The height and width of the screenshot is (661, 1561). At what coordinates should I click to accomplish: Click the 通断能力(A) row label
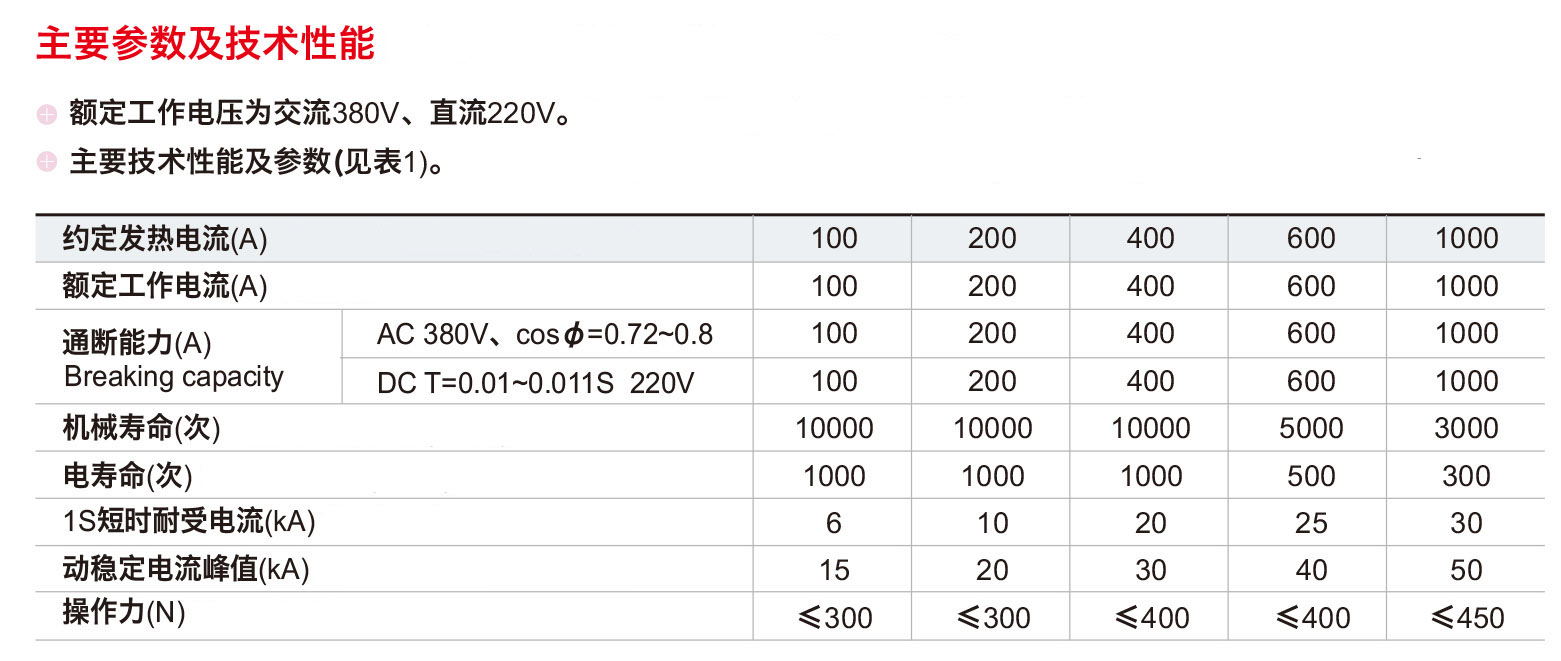[137, 343]
